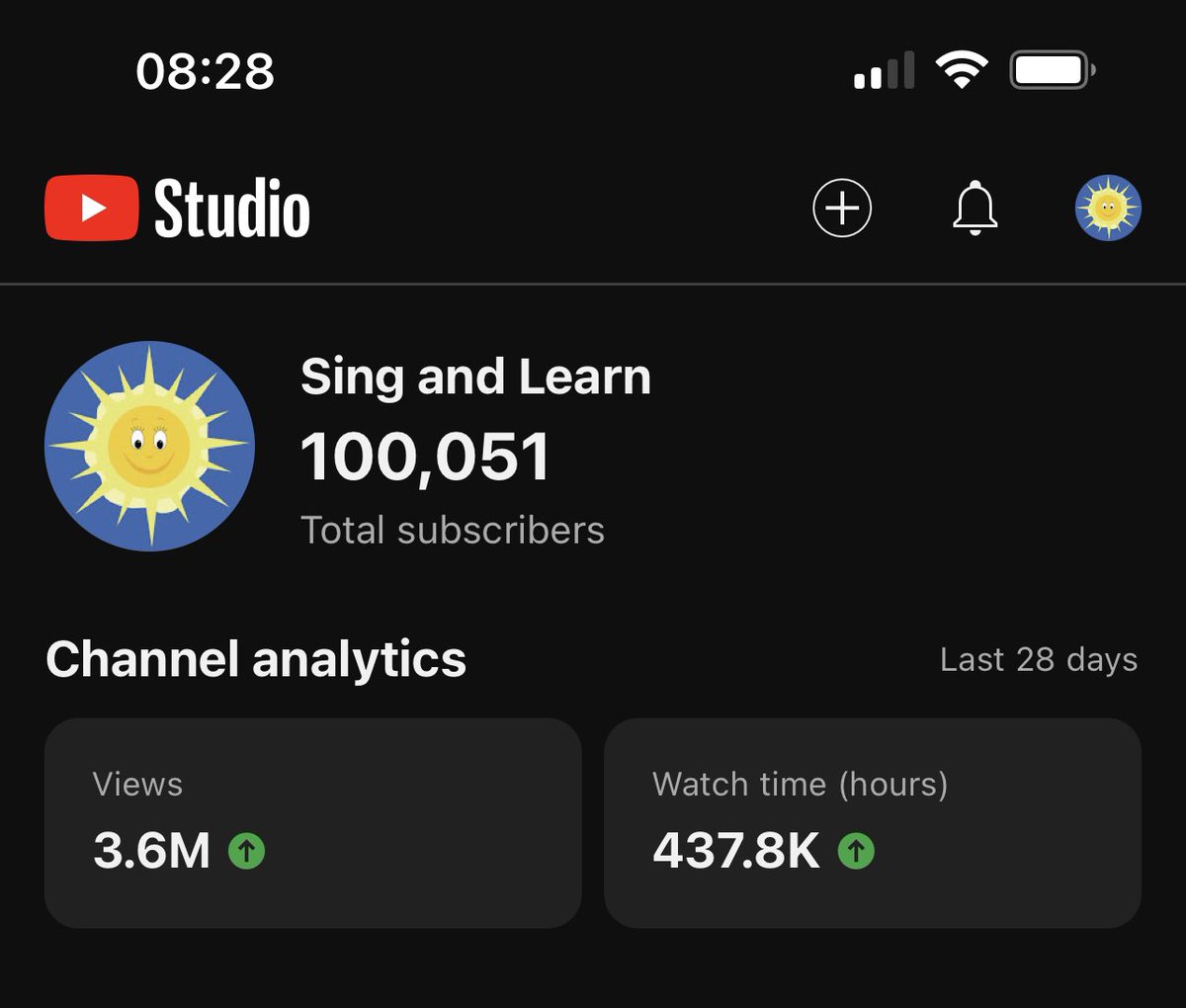Tap the 437.8K watch time value
This screenshot has width=1186, height=1008.
736,850
